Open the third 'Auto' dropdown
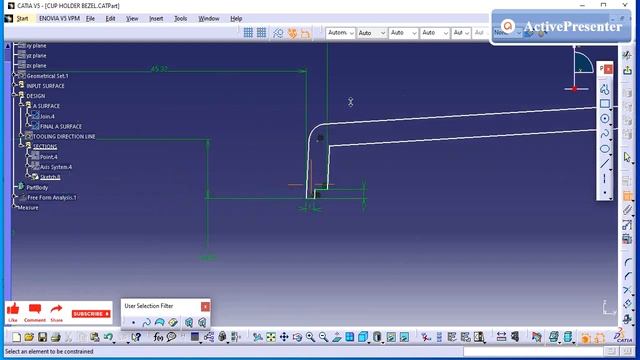This screenshot has width=640, height=360. 403,33
